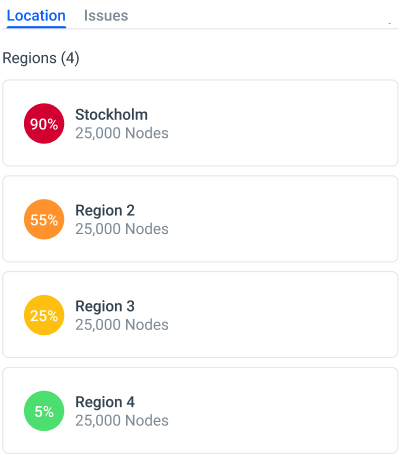Click the 25,000 Nodes label under Region 2
The height and width of the screenshot is (466, 408).
[x=122, y=229]
